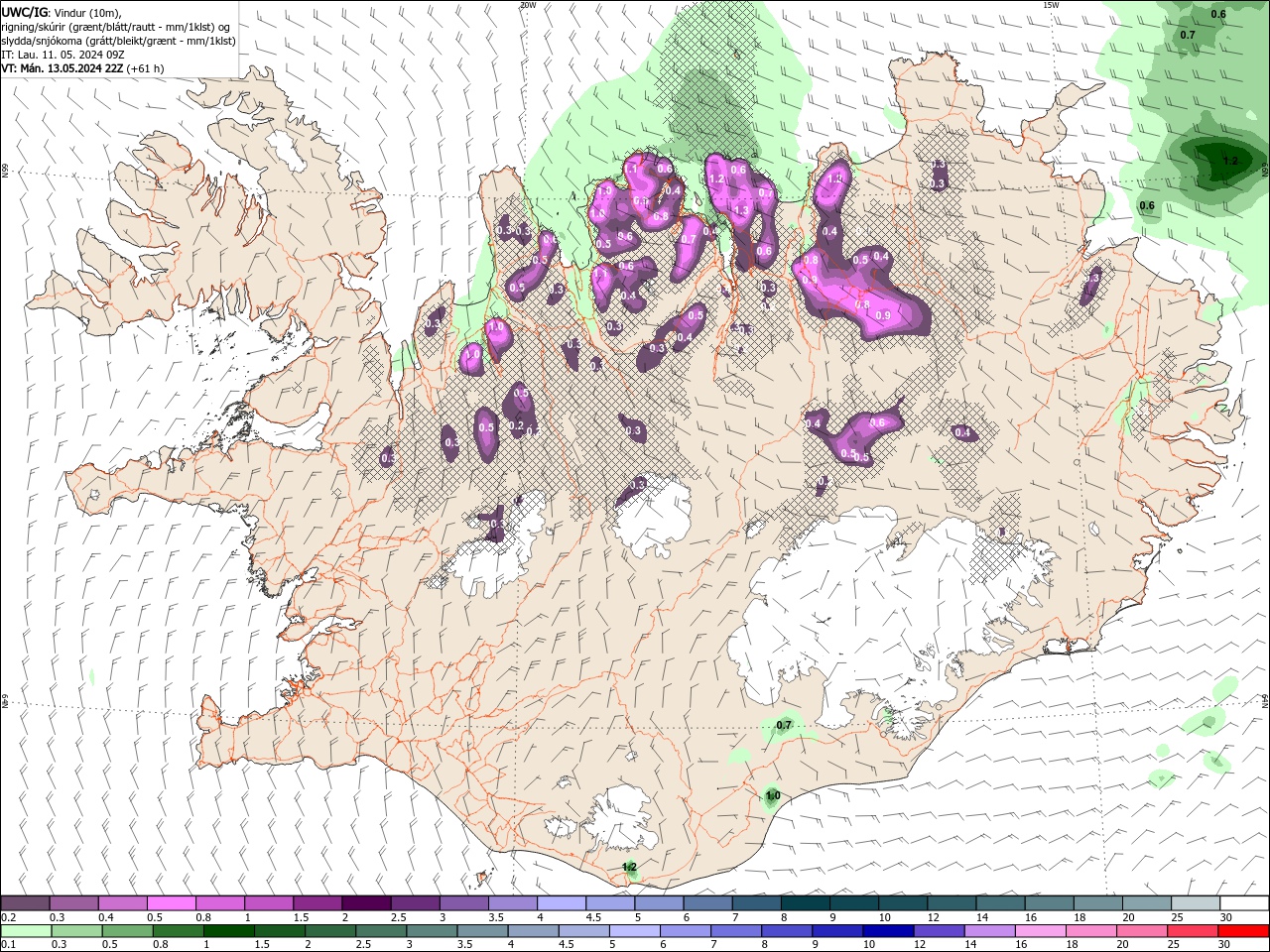The image size is (1270, 952).
Task: Pick the darkest green 1 mm rain swatch
Action: click(227, 931)
